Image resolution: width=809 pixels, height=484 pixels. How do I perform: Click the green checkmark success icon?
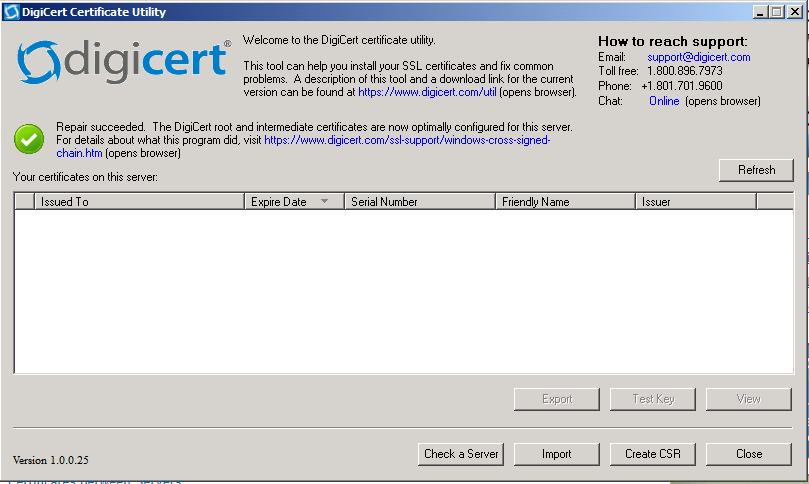point(29,139)
